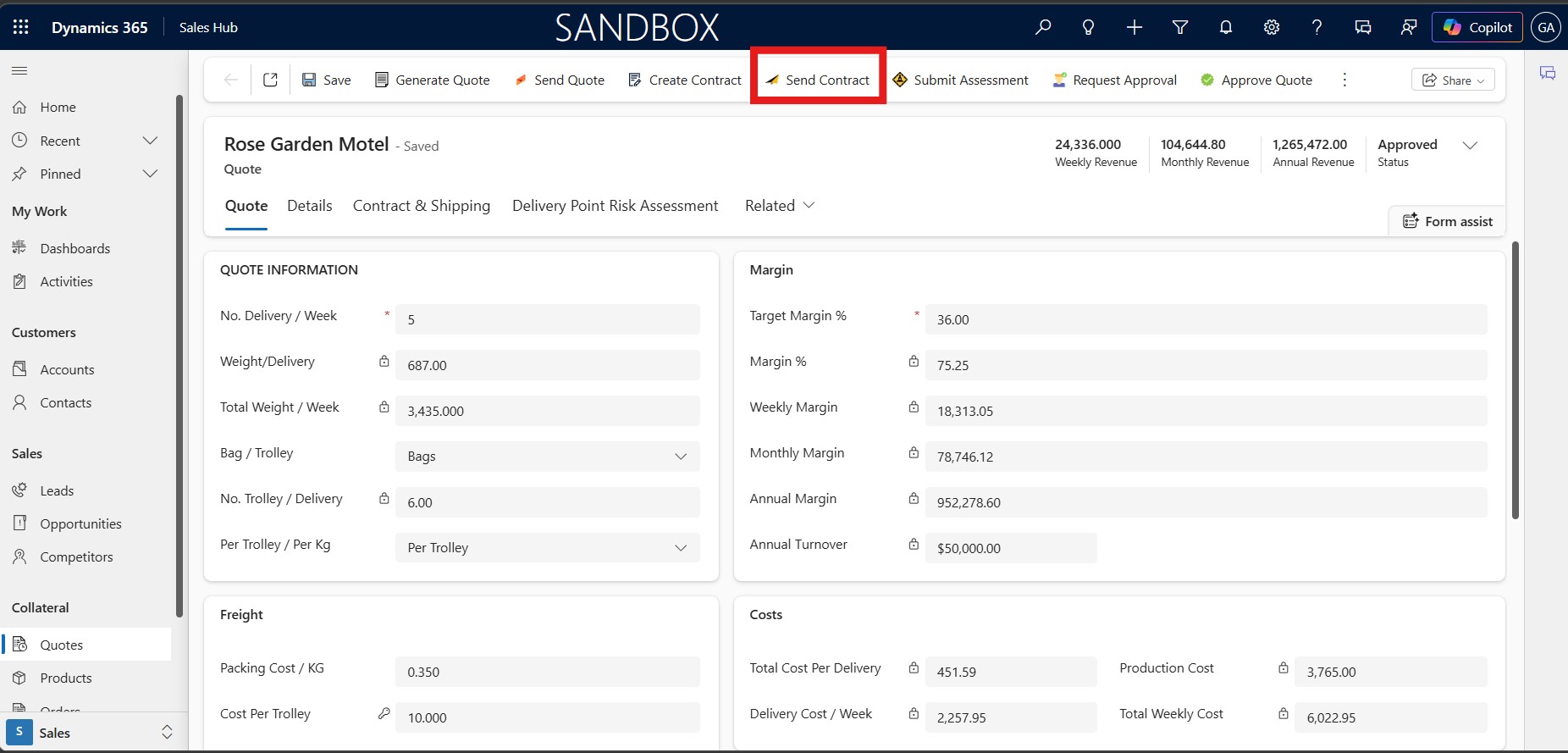
Task: Open Products in sidebar
Action: pos(86,678)
